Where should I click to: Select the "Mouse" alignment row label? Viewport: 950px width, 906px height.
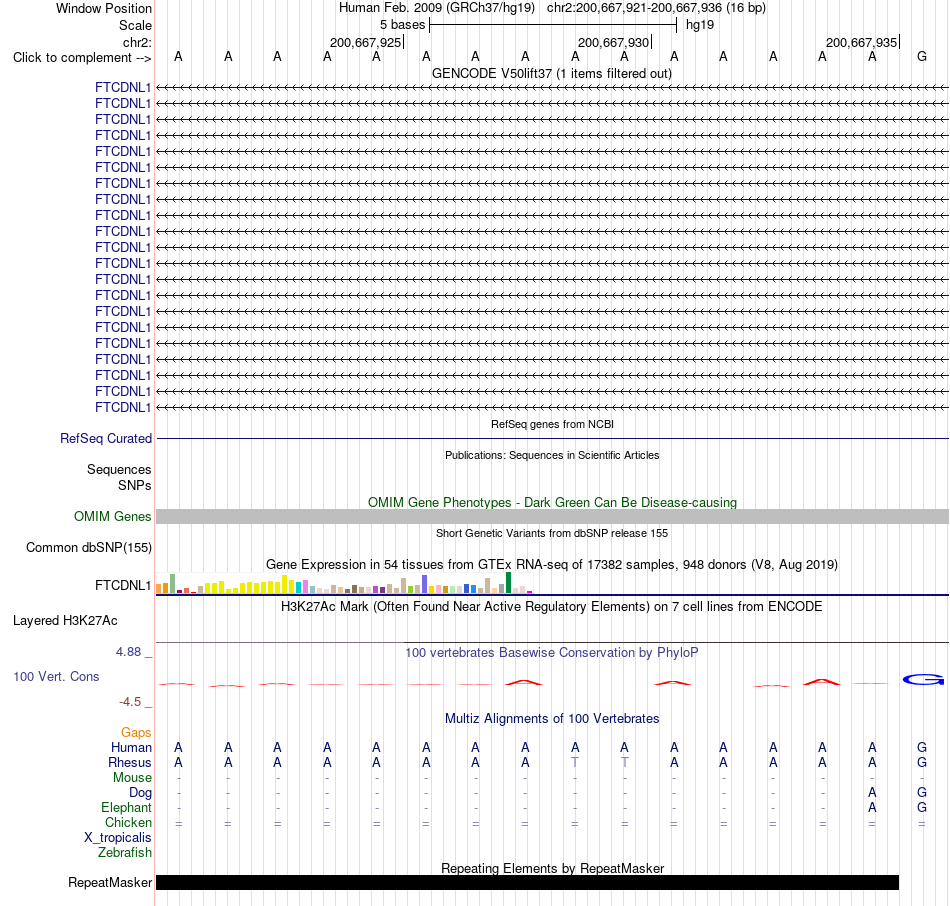132,778
